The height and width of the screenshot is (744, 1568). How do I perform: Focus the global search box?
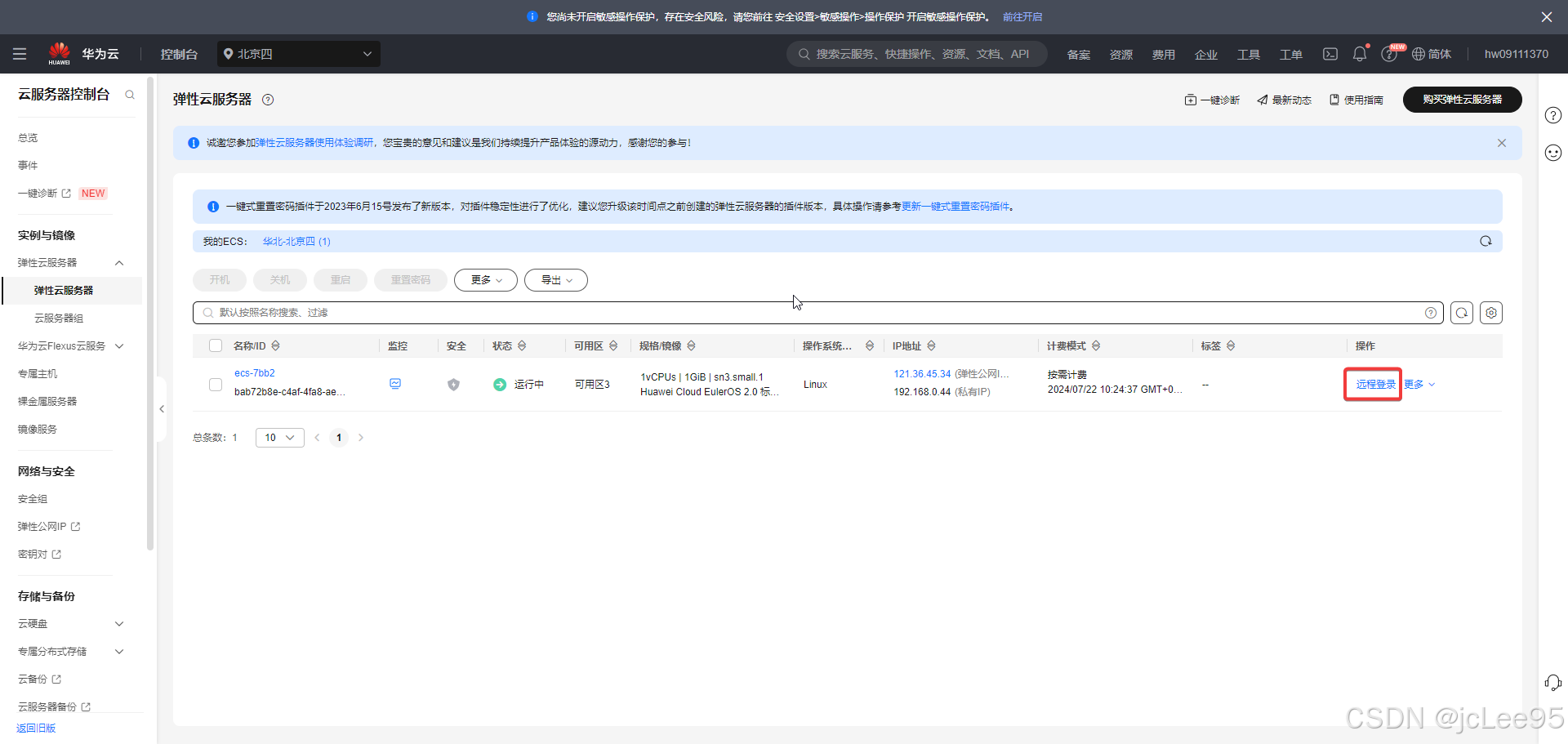(917, 54)
